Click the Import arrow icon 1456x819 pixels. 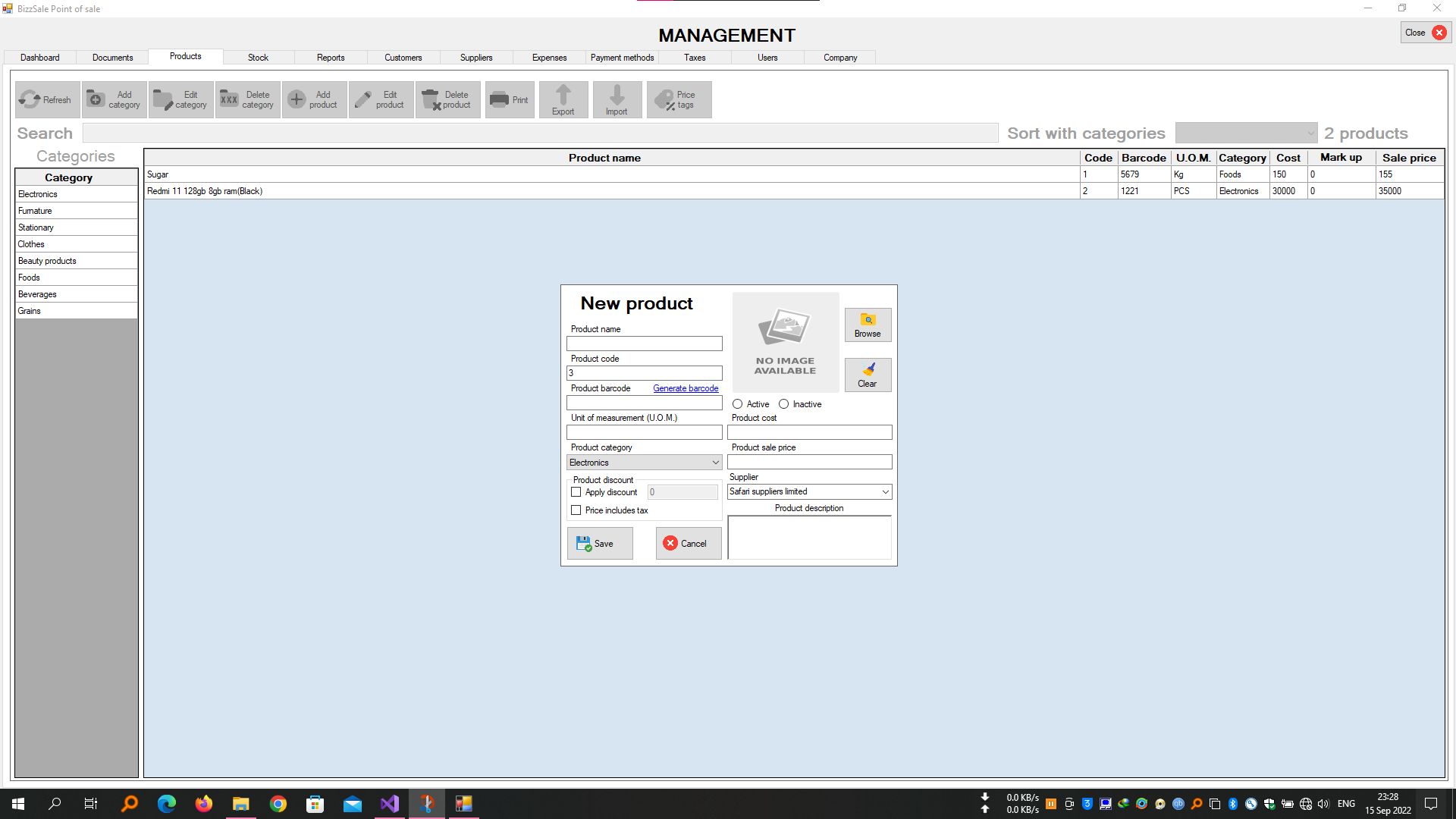click(x=617, y=95)
